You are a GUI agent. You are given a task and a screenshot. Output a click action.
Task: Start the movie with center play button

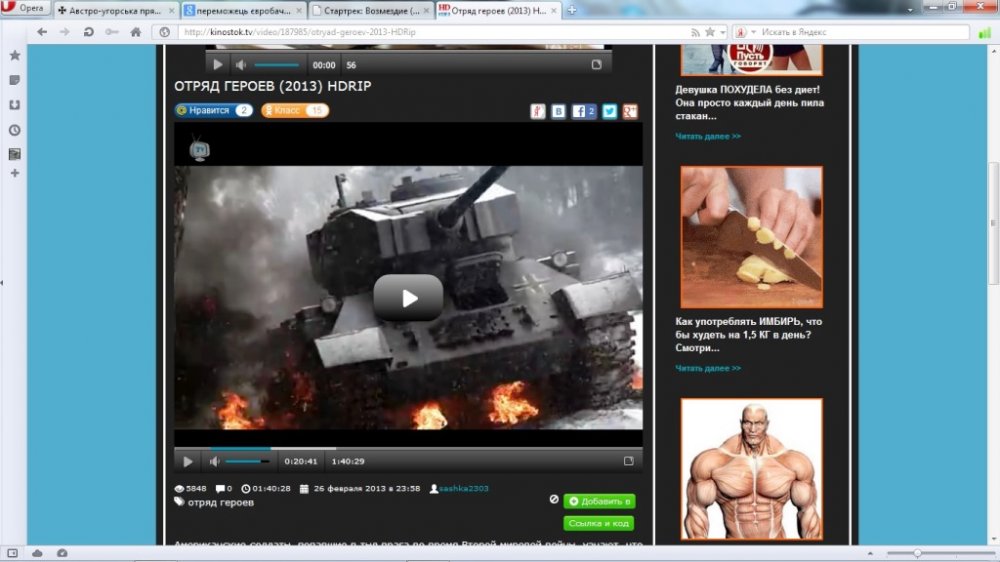pyautogui.click(x=408, y=298)
